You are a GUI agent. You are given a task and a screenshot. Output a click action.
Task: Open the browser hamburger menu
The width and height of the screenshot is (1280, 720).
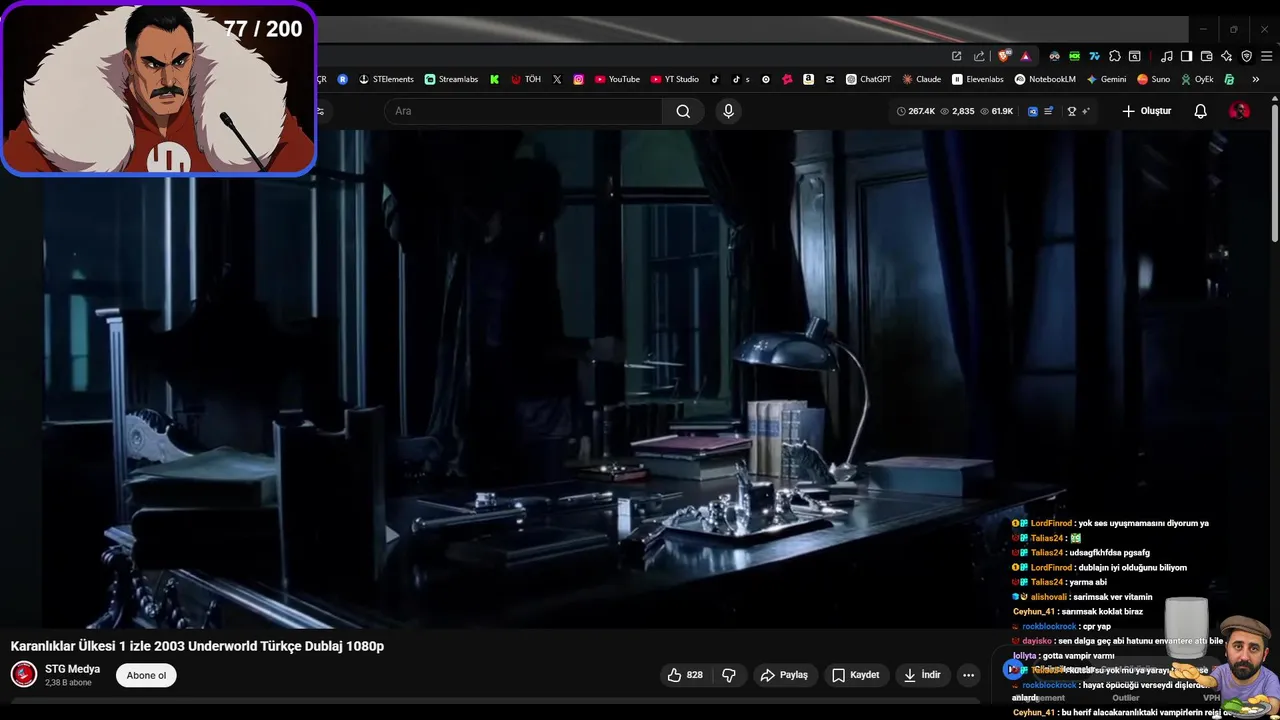[x=1267, y=56]
